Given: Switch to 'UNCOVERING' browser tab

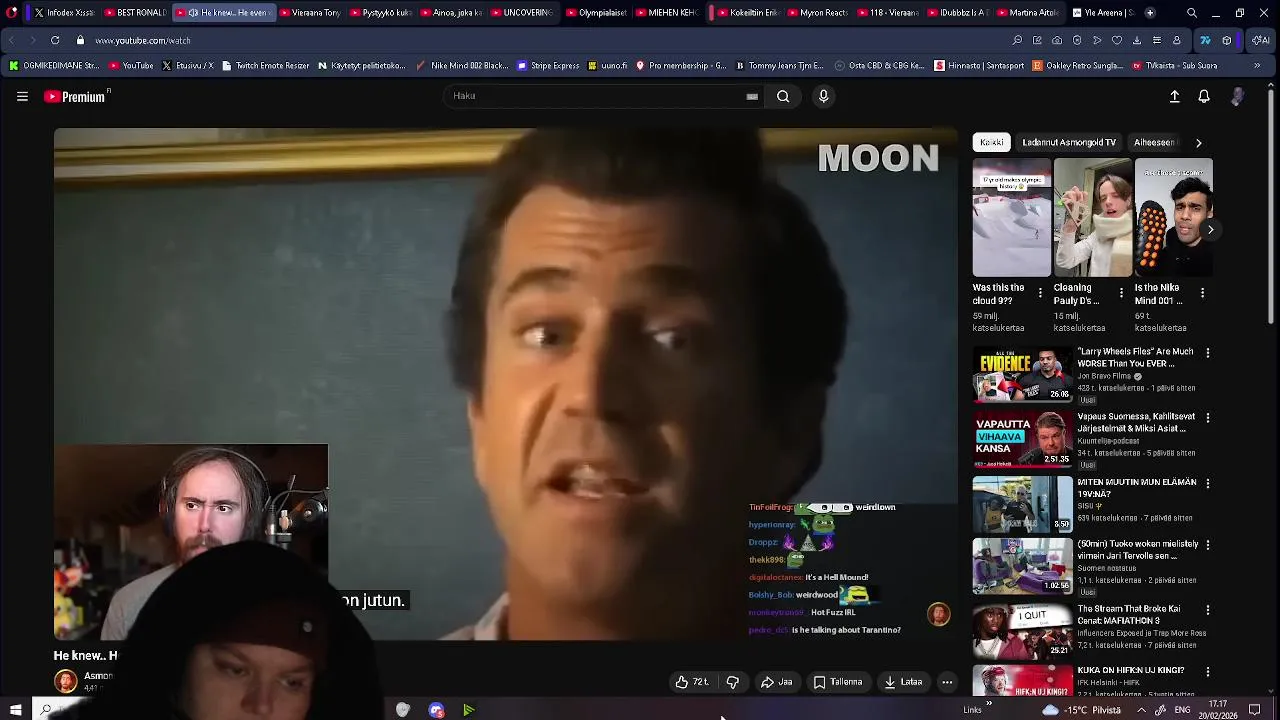Looking at the screenshot, I should click(x=520, y=13).
